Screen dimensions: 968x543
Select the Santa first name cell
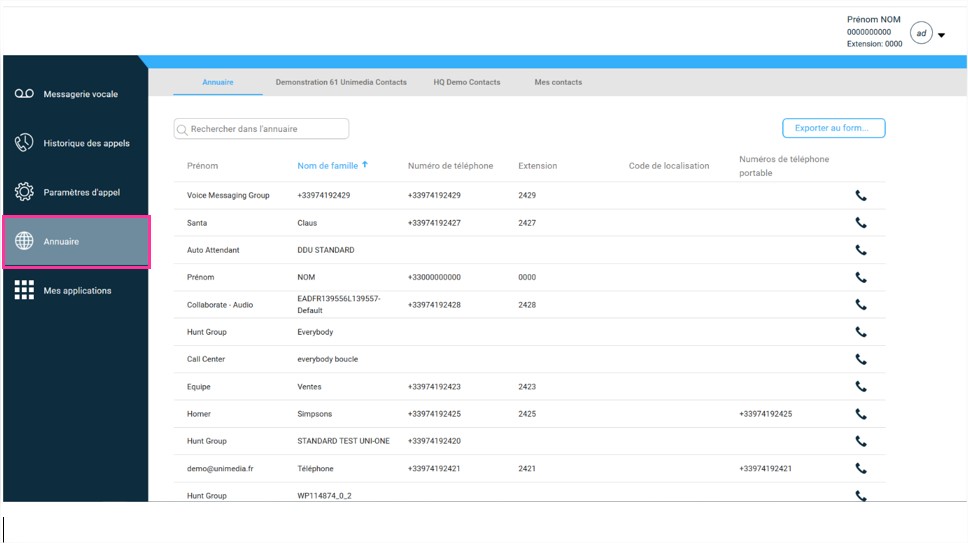[197, 223]
